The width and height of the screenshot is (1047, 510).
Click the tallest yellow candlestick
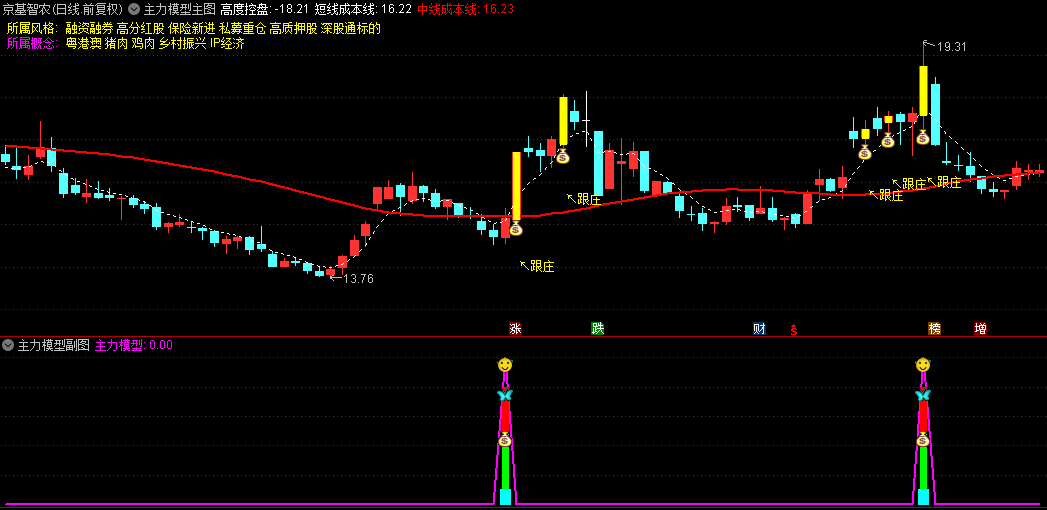pyautogui.click(x=516, y=186)
